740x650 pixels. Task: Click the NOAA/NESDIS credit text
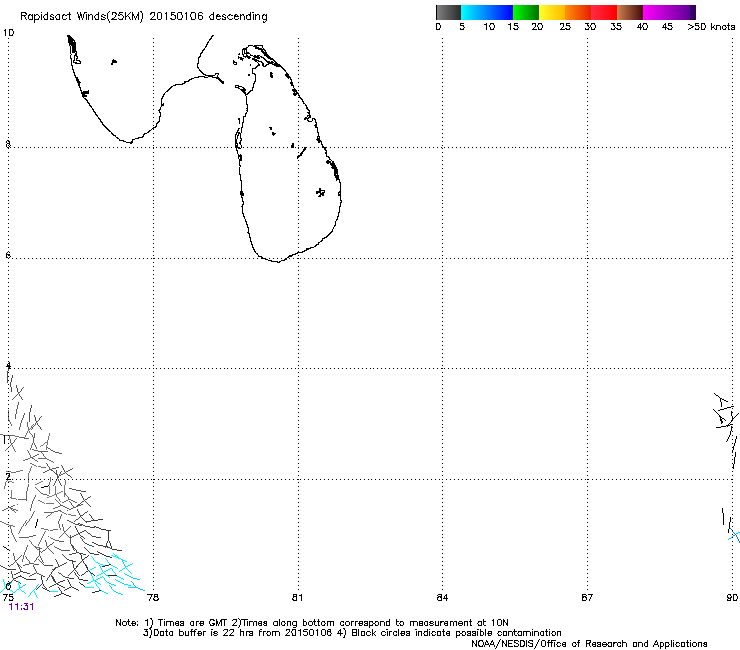click(589, 644)
